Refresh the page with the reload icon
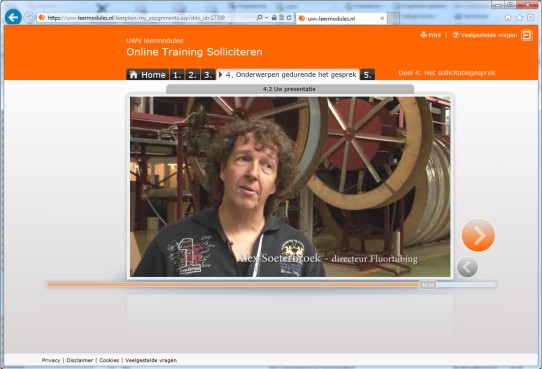The height and width of the screenshot is (369, 542). click(x=289, y=17)
